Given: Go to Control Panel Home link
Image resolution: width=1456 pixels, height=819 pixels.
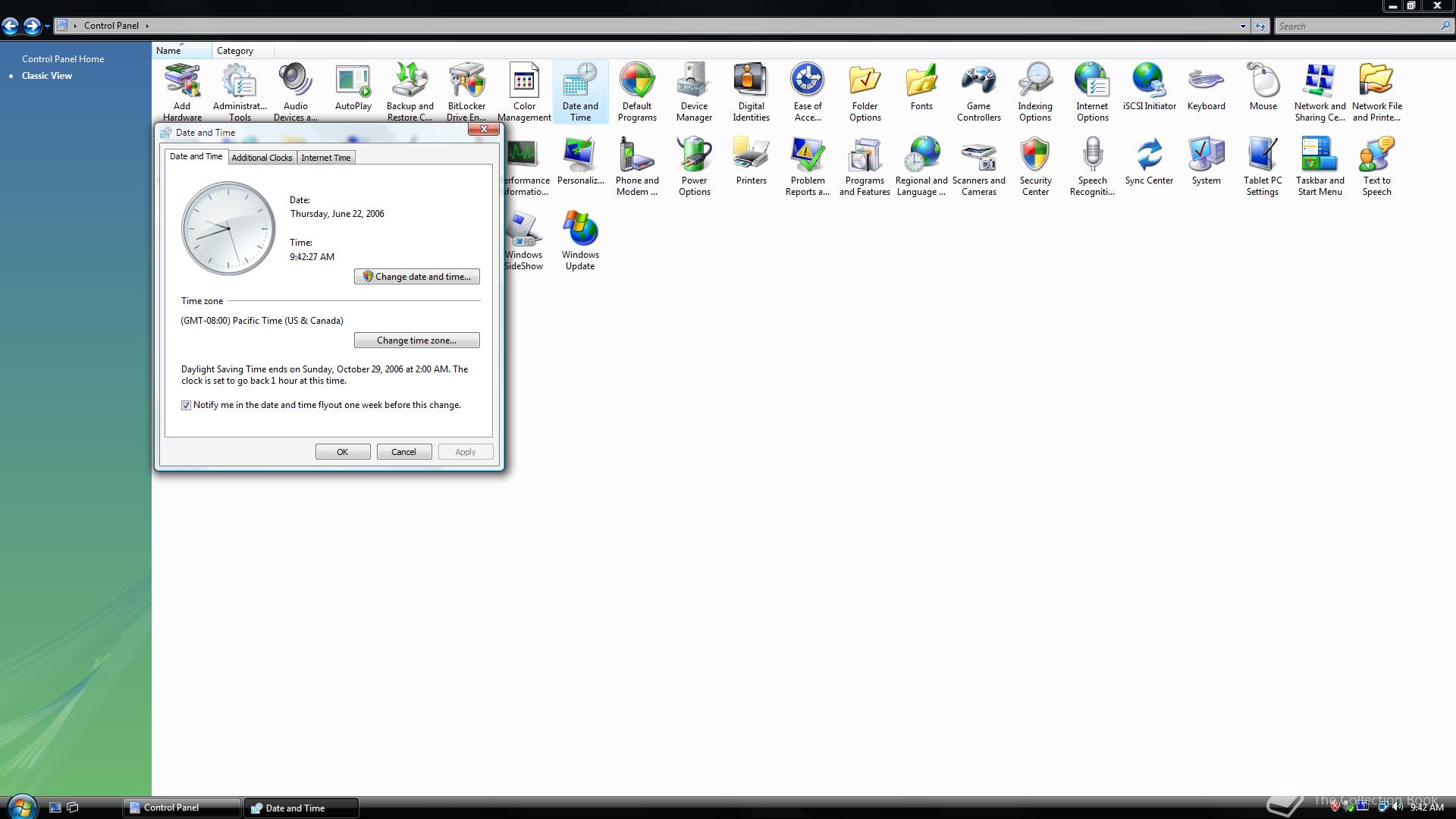Looking at the screenshot, I should [x=63, y=59].
